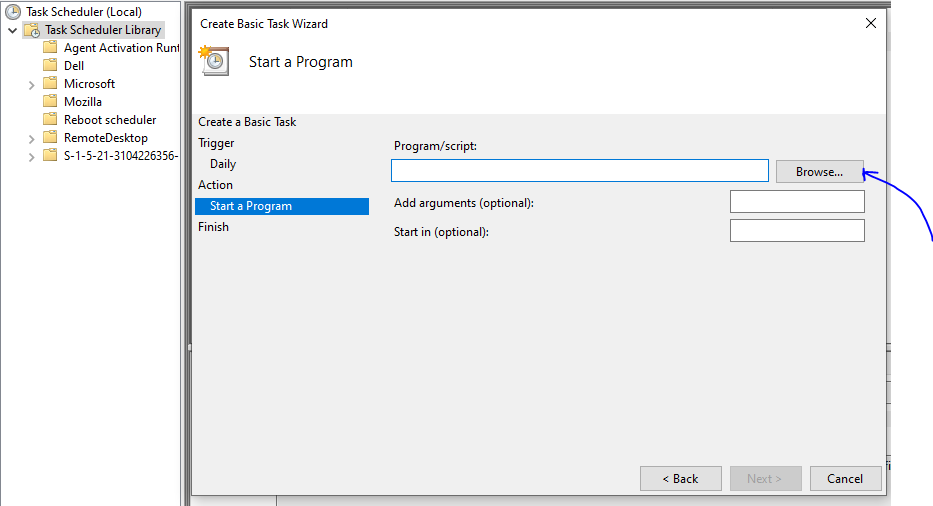Screen dimensions: 933x506
Task: Click the Add arguments optional field
Action: click(797, 202)
